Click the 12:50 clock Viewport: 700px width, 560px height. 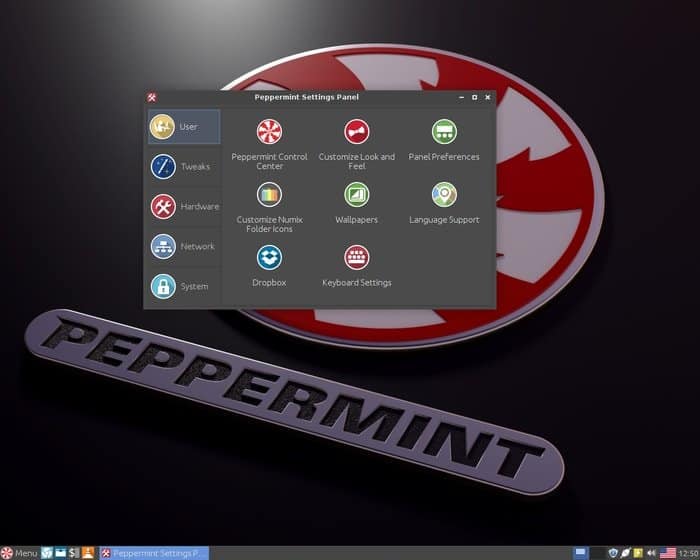689,554
